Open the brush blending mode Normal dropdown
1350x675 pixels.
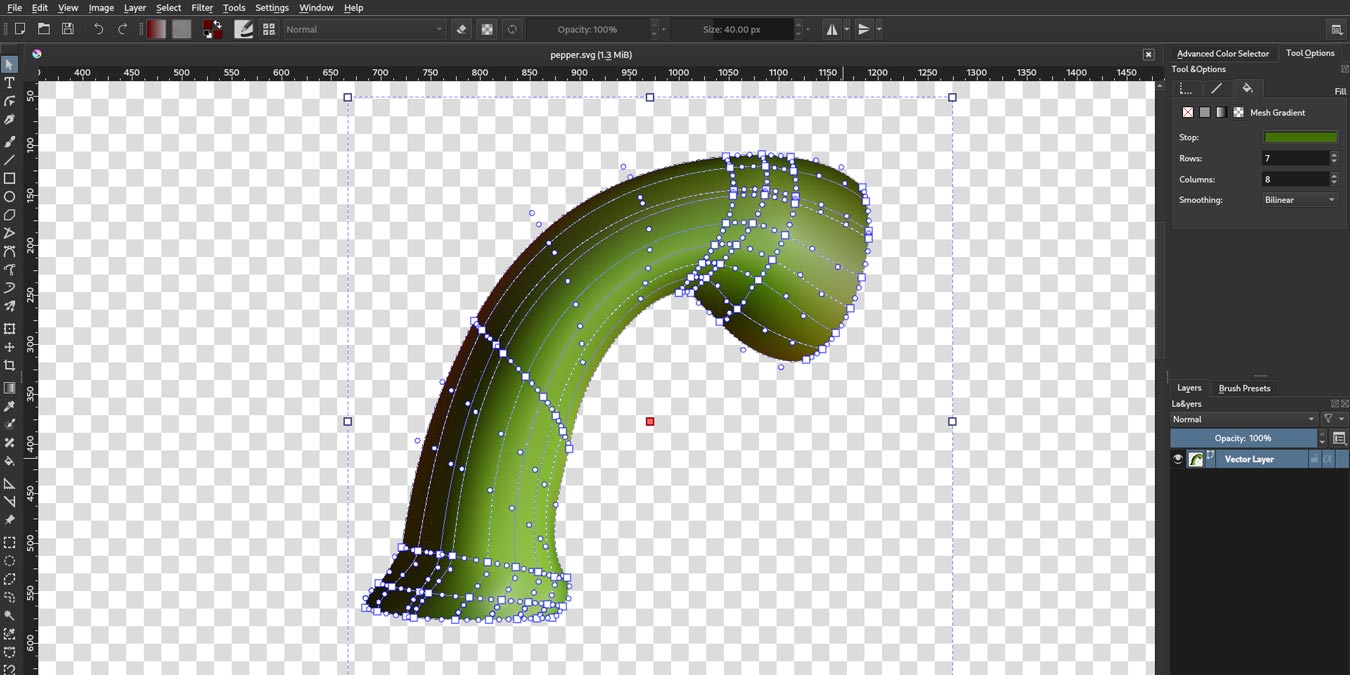click(x=363, y=29)
